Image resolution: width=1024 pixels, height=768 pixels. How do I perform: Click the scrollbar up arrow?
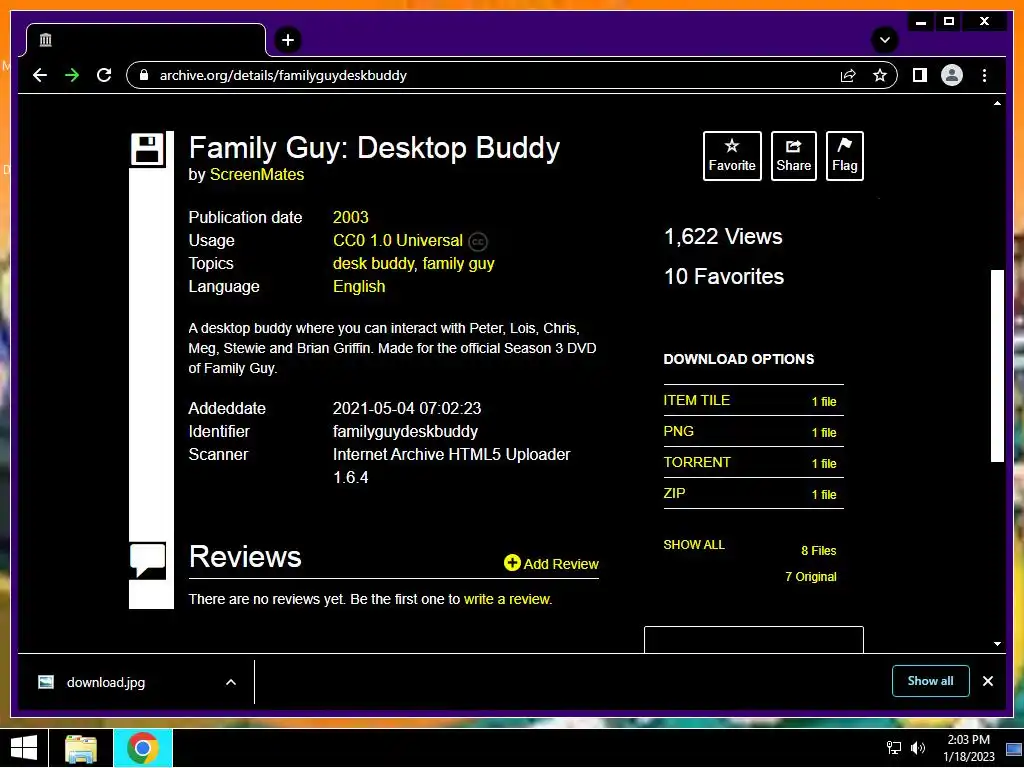[997, 103]
